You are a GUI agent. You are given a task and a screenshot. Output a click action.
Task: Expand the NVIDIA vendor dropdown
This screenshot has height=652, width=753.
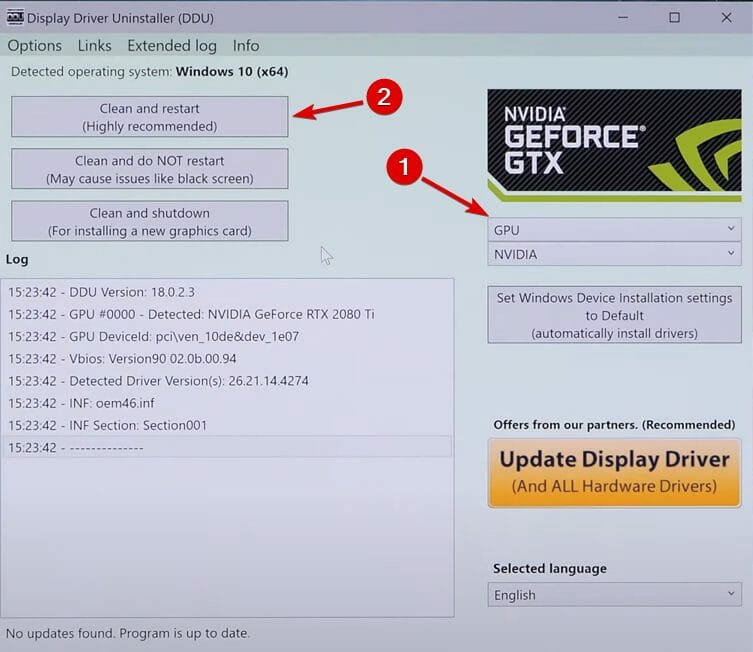tap(614, 254)
